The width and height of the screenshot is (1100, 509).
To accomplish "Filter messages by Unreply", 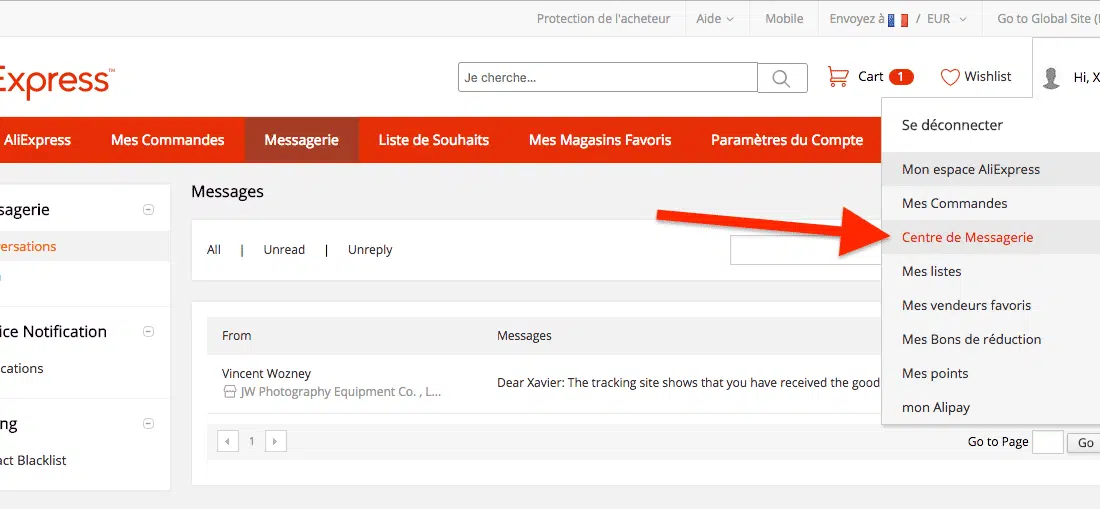I will pos(370,250).
